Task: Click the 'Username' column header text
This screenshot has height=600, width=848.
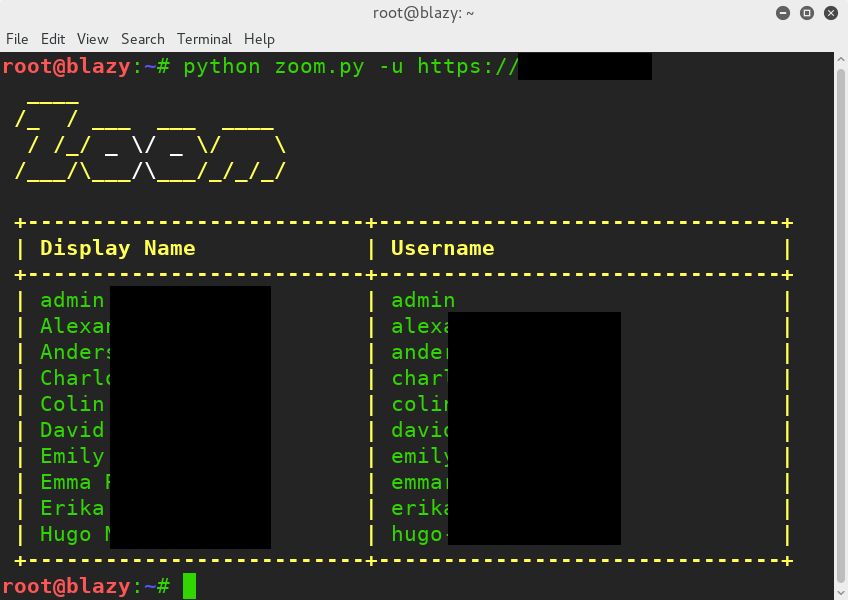Action: 443,248
